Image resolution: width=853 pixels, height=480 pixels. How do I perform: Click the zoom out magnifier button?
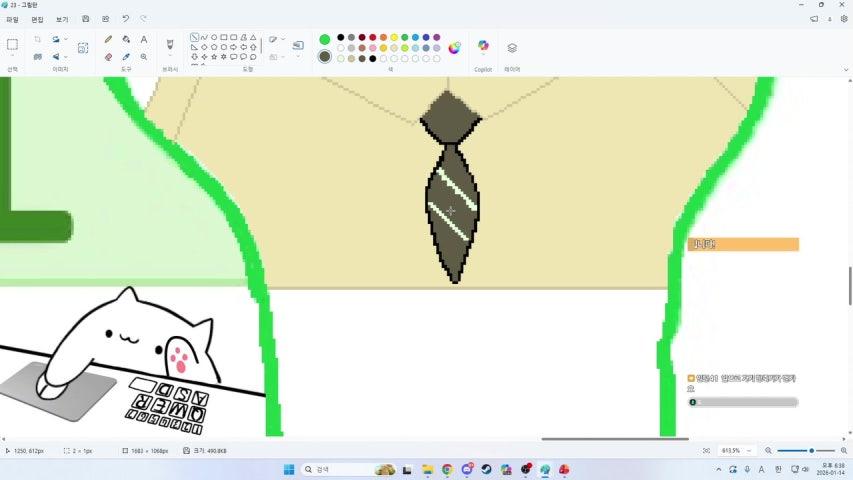768,451
